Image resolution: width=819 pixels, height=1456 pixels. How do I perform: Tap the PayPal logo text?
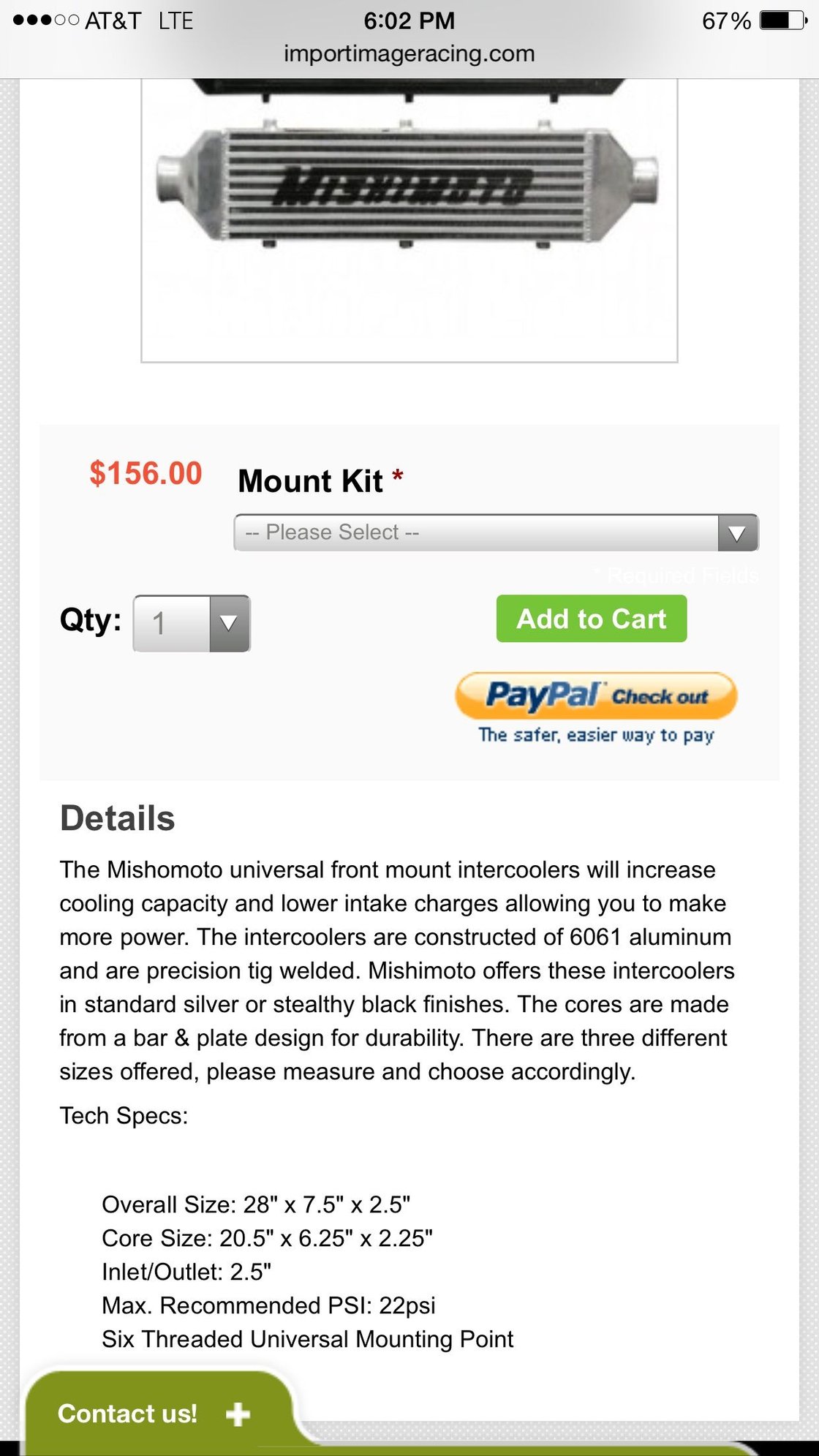point(542,695)
